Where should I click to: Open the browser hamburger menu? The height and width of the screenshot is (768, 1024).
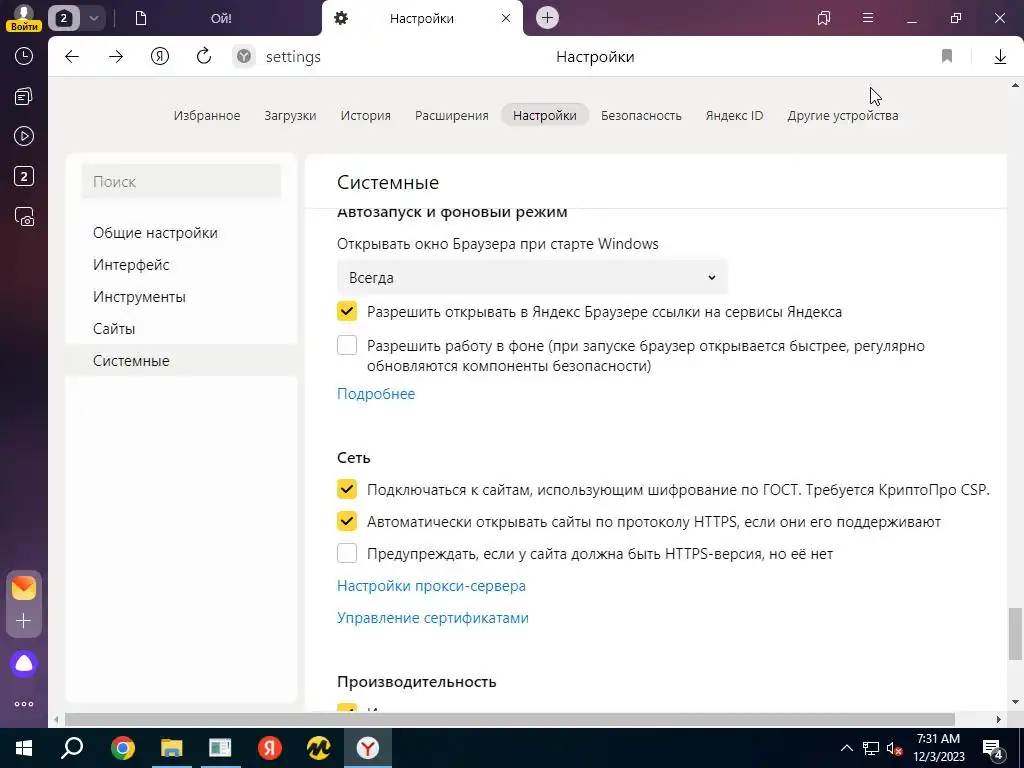(868, 18)
